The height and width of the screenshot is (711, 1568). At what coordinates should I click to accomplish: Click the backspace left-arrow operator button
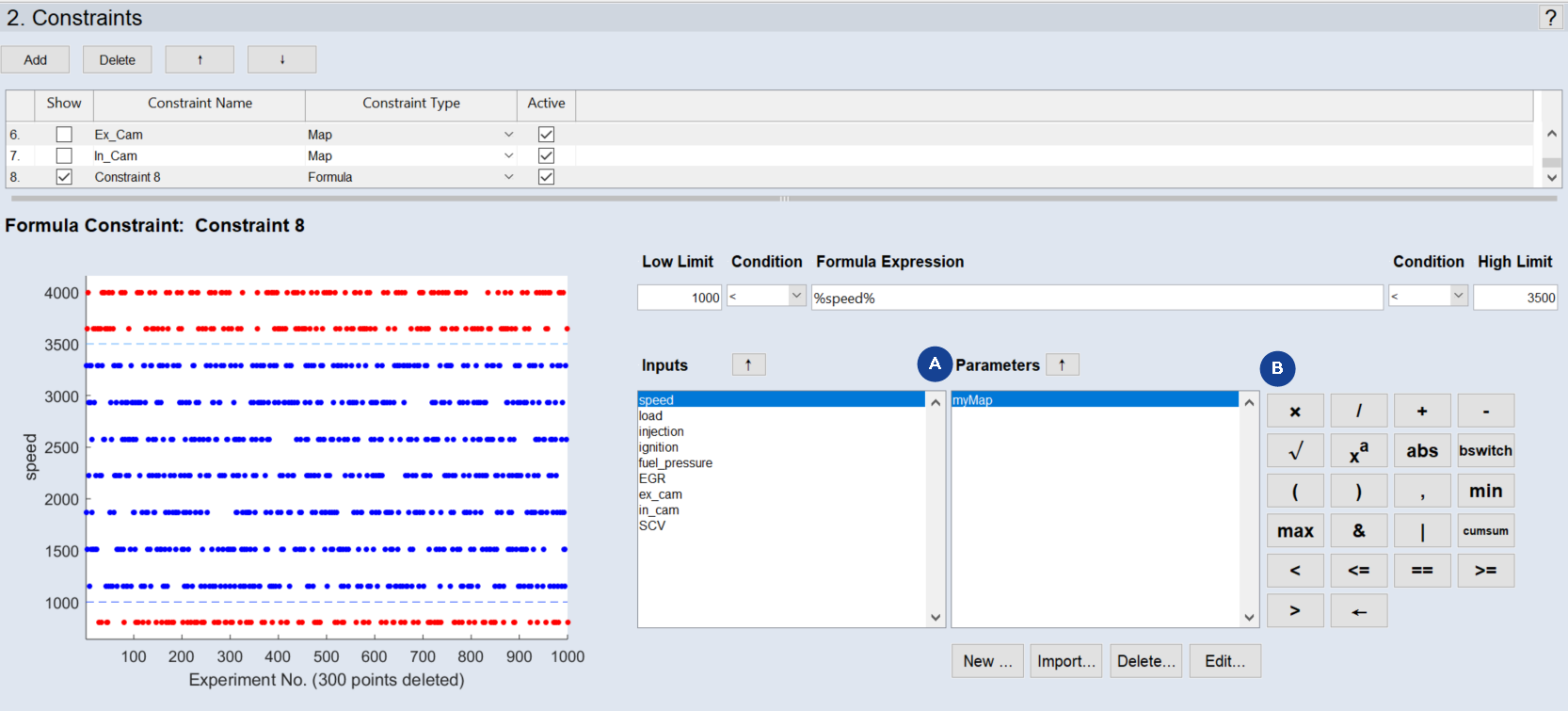coord(1358,611)
